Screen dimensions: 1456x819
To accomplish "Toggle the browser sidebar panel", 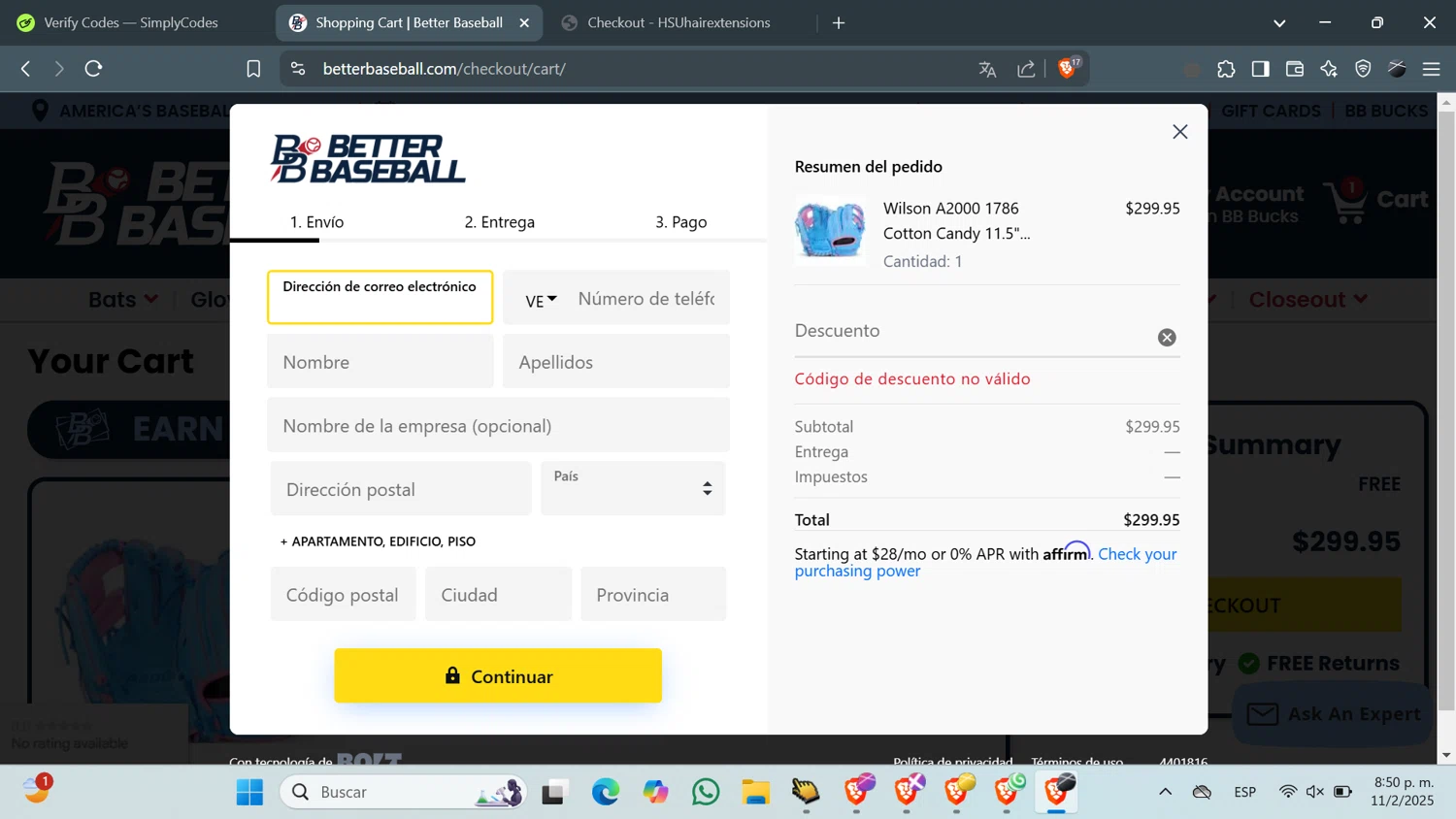I will coord(1260,69).
